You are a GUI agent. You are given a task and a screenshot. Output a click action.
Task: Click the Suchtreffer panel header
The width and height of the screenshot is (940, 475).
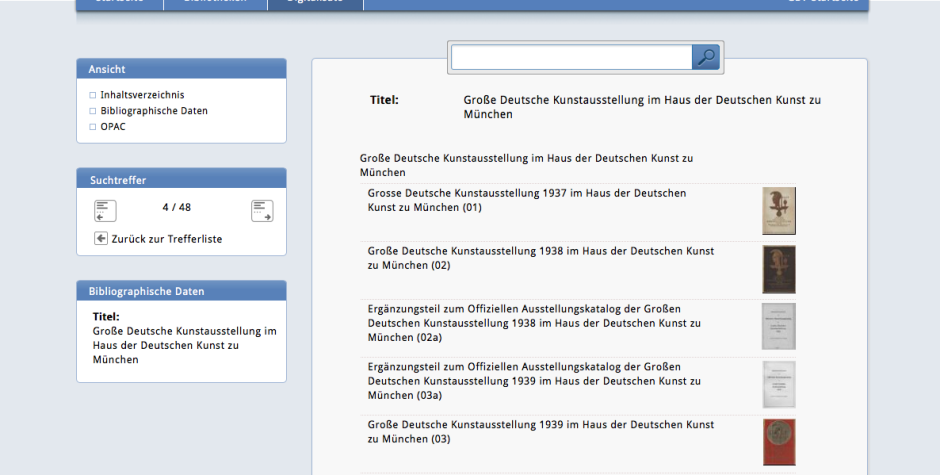coord(182,179)
